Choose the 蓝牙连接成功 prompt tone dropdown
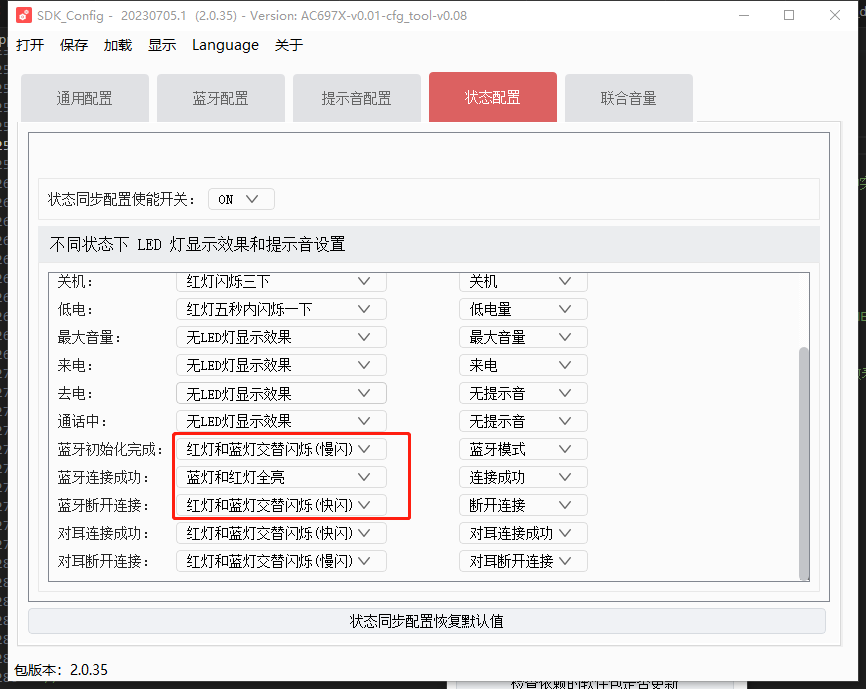This screenshot has height=689, width=866. tap(523, 478)
